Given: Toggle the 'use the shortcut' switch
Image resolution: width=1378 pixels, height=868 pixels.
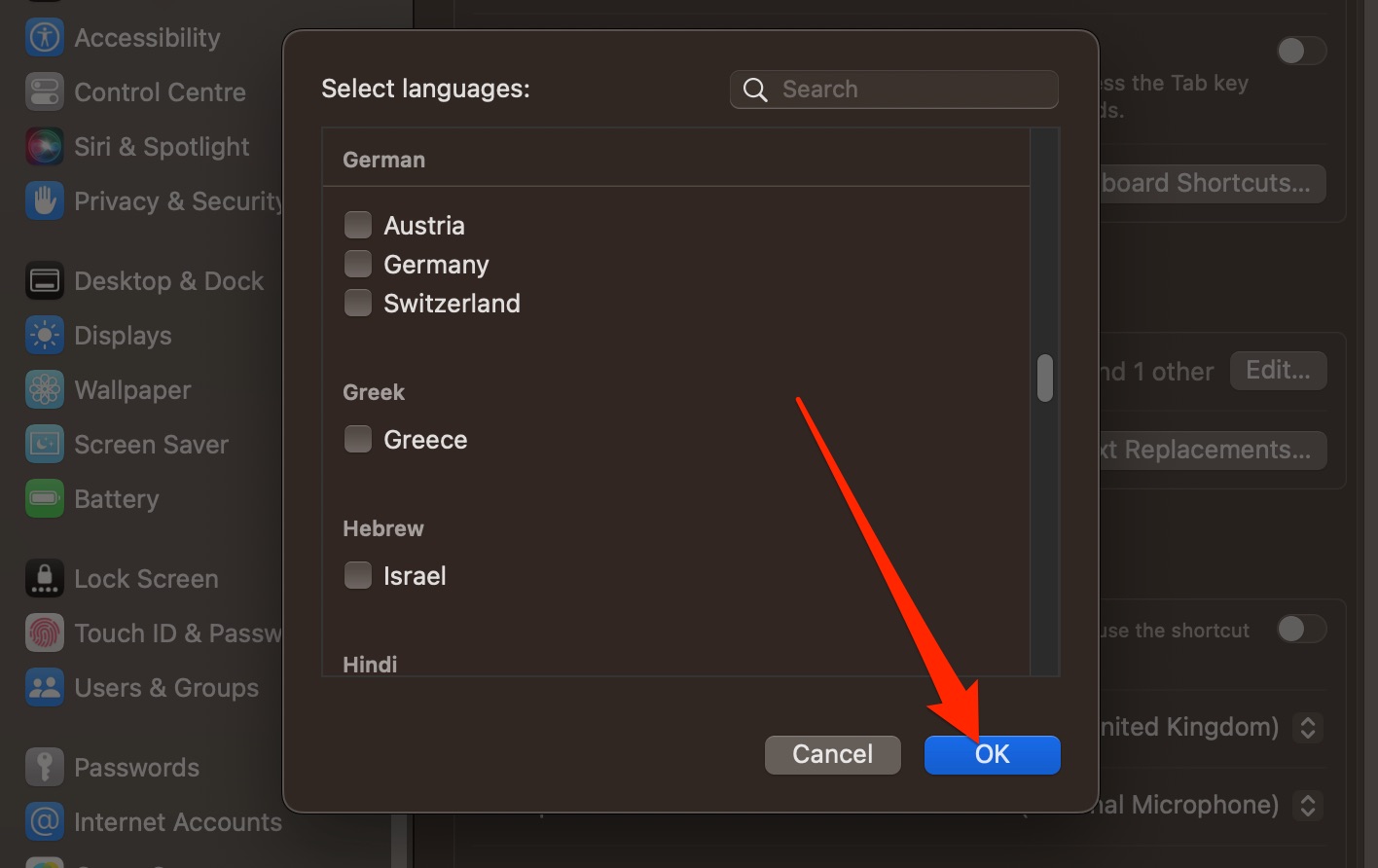Looking at the screenshot, I should point(1301,629).
